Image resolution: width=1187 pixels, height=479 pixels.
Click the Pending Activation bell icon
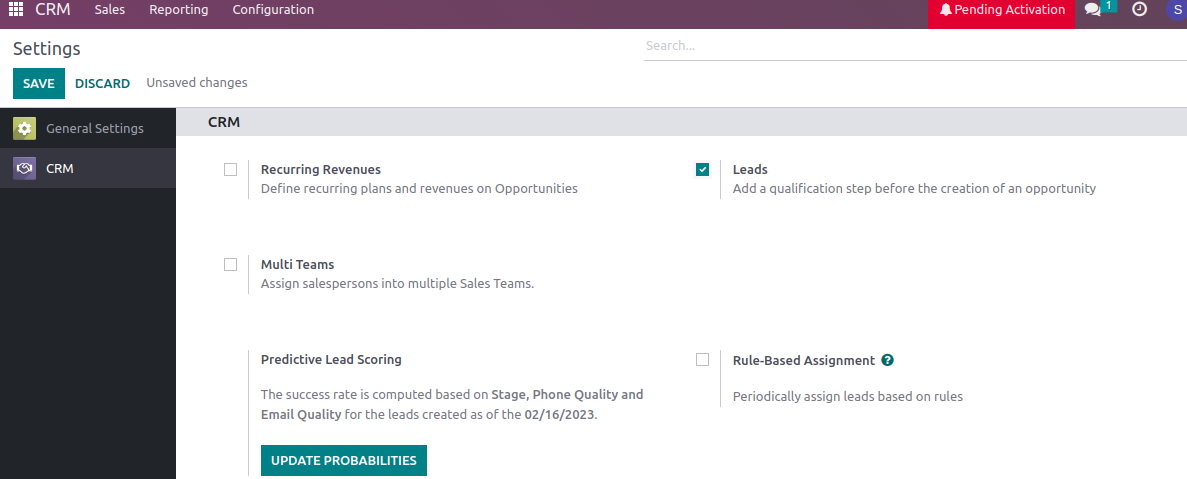click(946, 10)
